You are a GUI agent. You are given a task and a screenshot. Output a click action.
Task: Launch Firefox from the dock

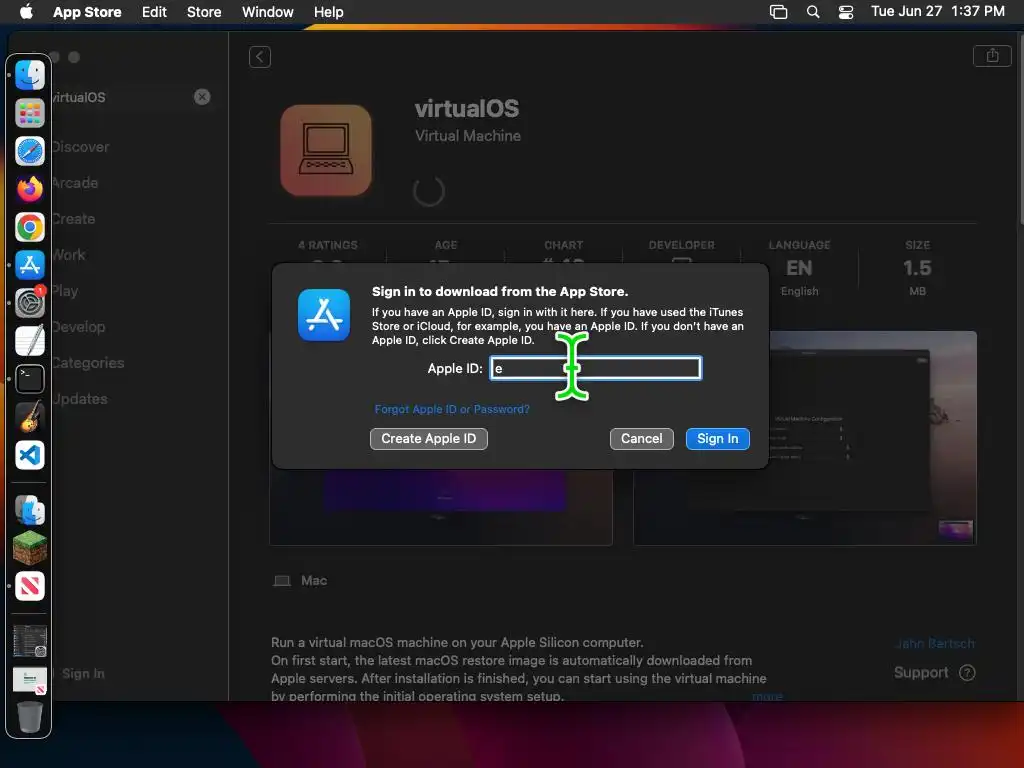(x=30, y=189)
